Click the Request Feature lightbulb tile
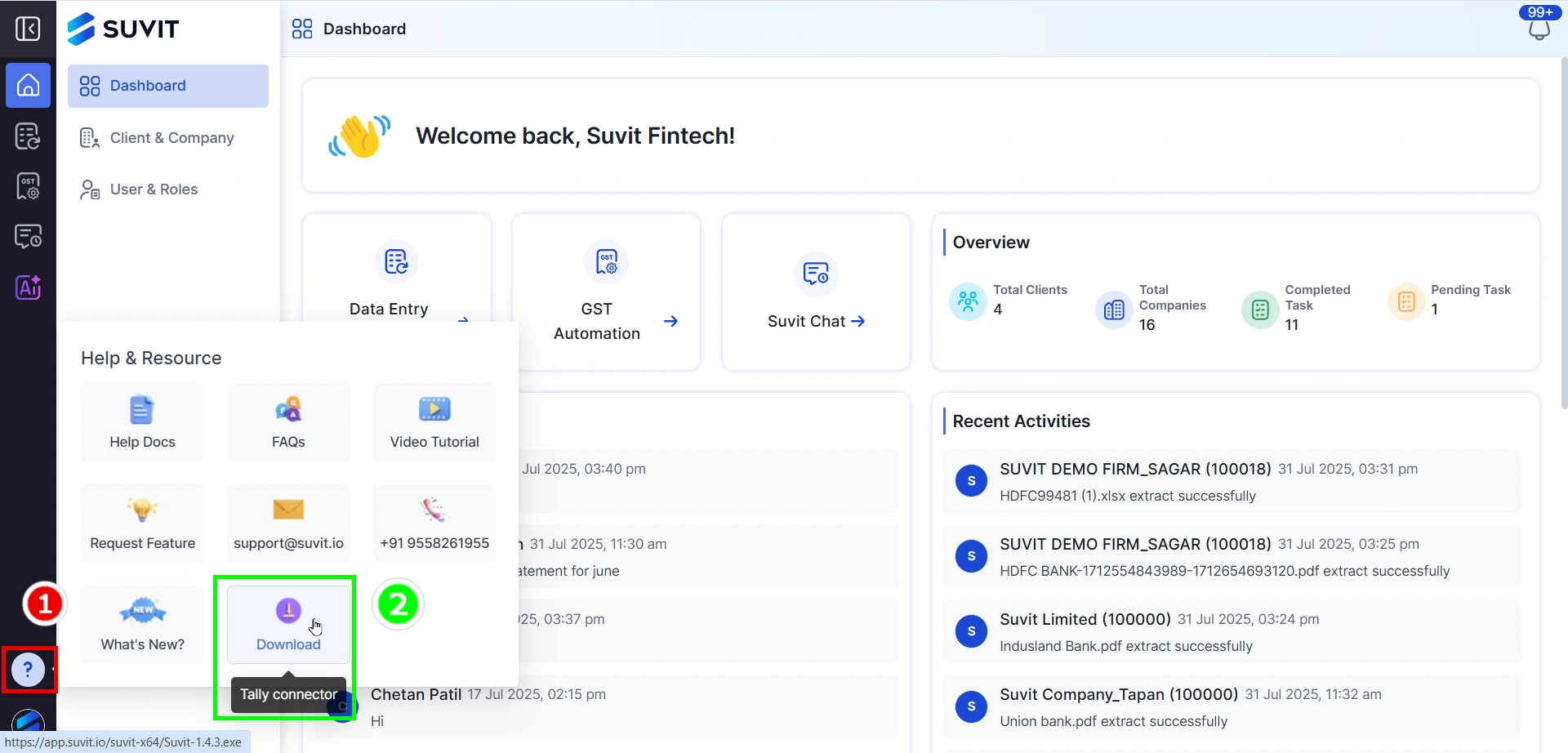The height and width of the screenshot is (753, 1568). tap(142, 524)
